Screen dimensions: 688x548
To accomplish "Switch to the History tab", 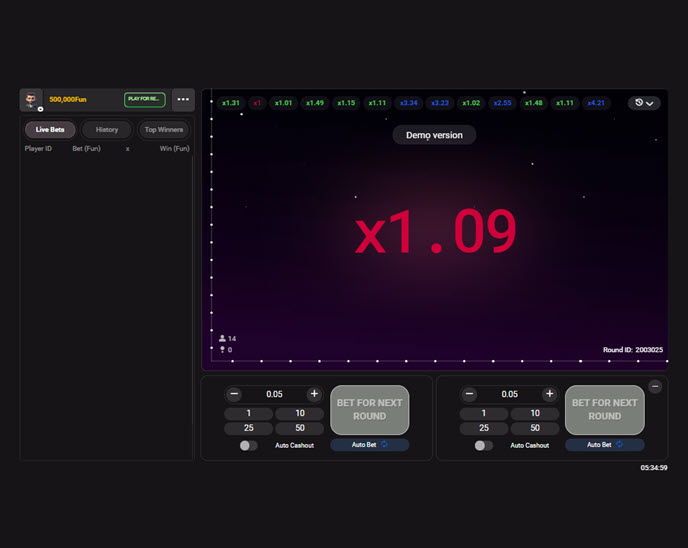I will click(x=107, y=129).
